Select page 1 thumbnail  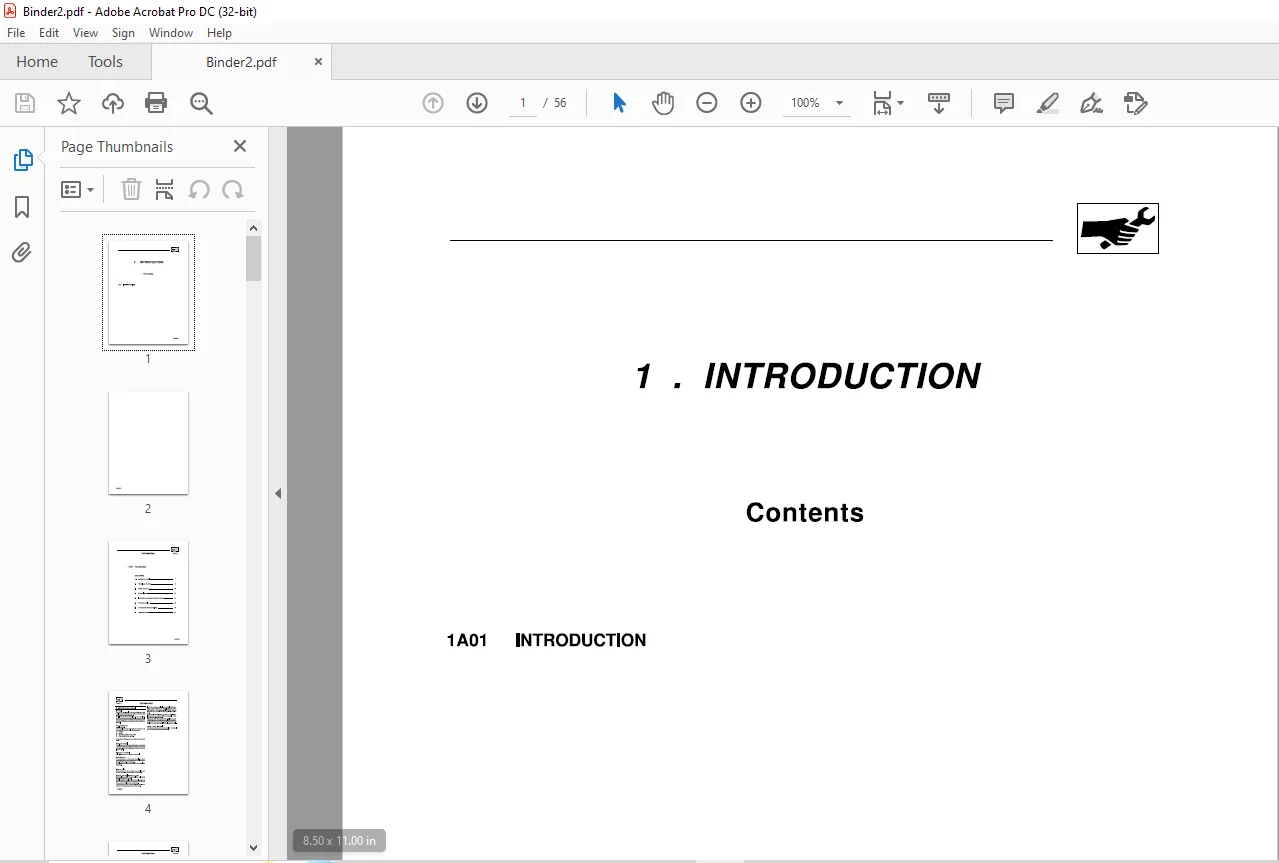148,292
